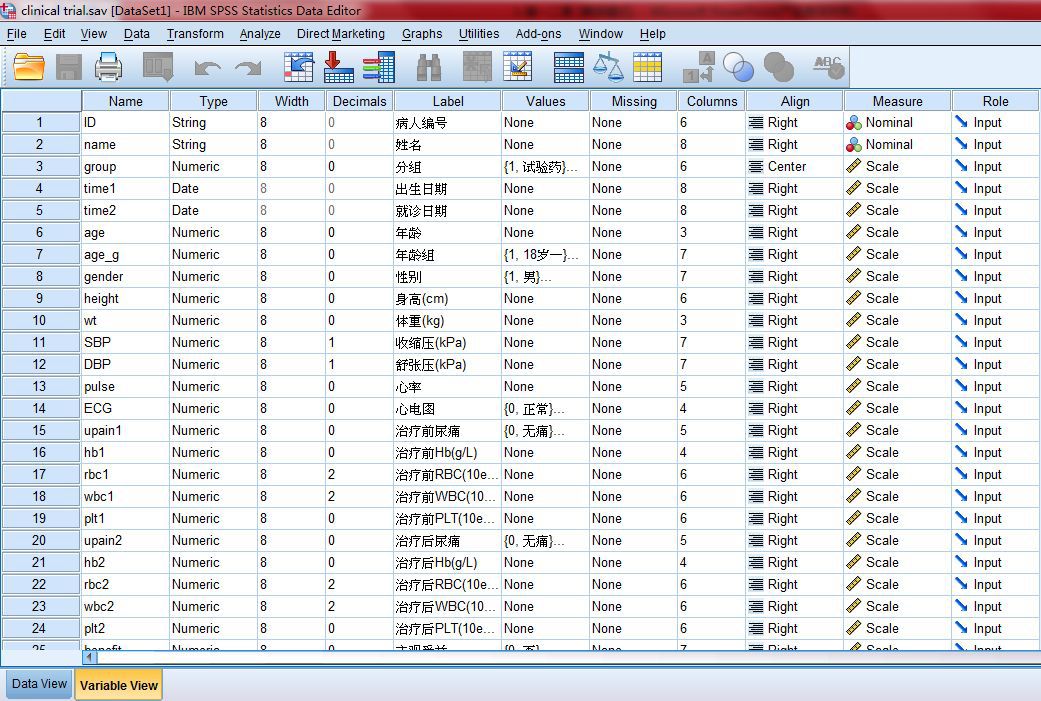
Task: Open Measure cell for ID row
Action: (897, 123)
